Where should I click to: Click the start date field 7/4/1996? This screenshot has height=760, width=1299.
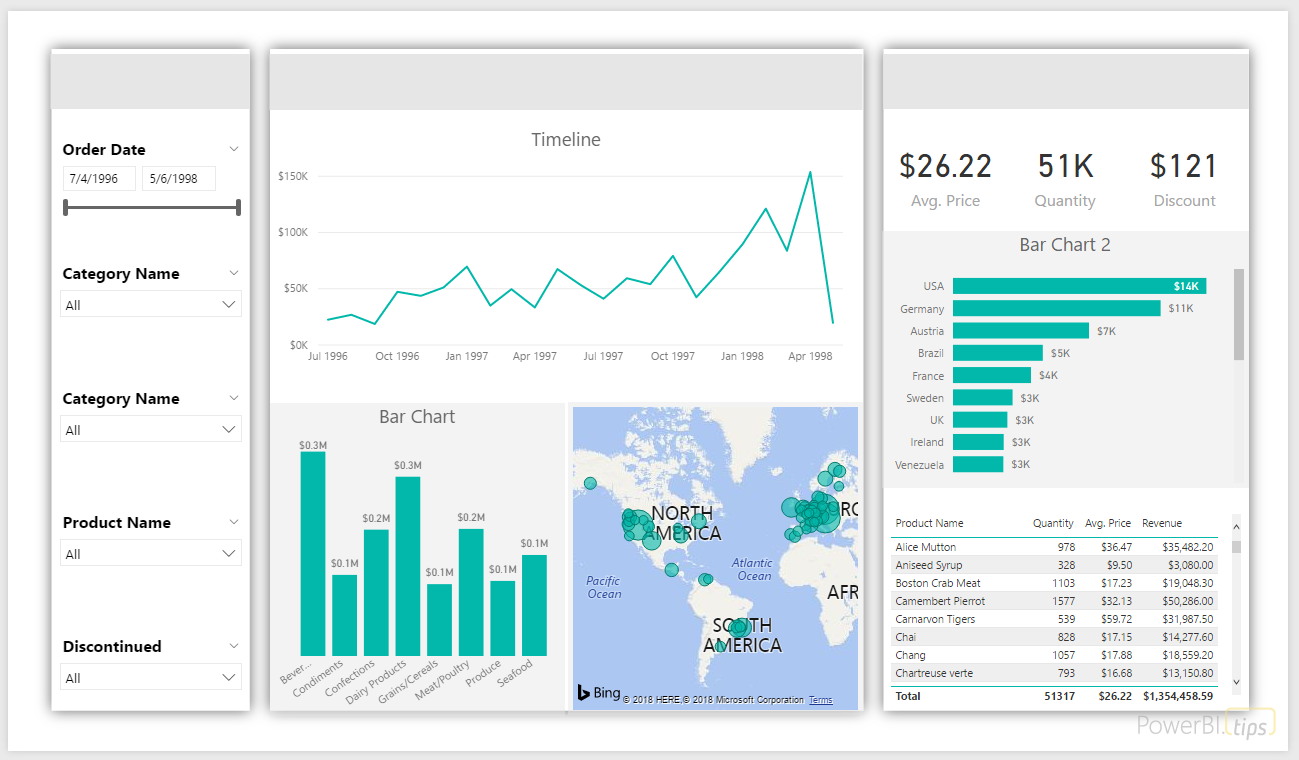(99, 179)
